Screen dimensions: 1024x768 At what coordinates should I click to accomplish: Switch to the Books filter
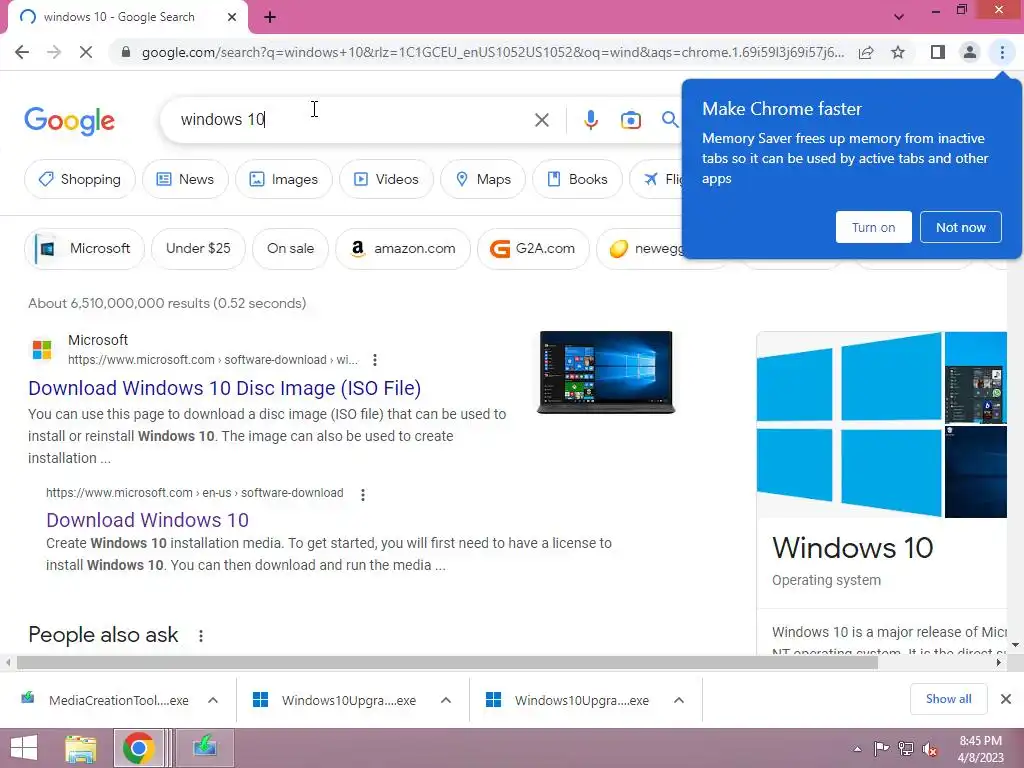[577, 179]
